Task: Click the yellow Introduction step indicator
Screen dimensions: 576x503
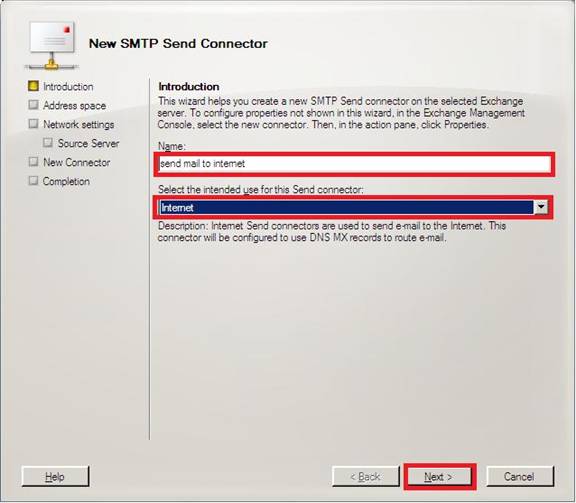Action: (x=33, y=86)
